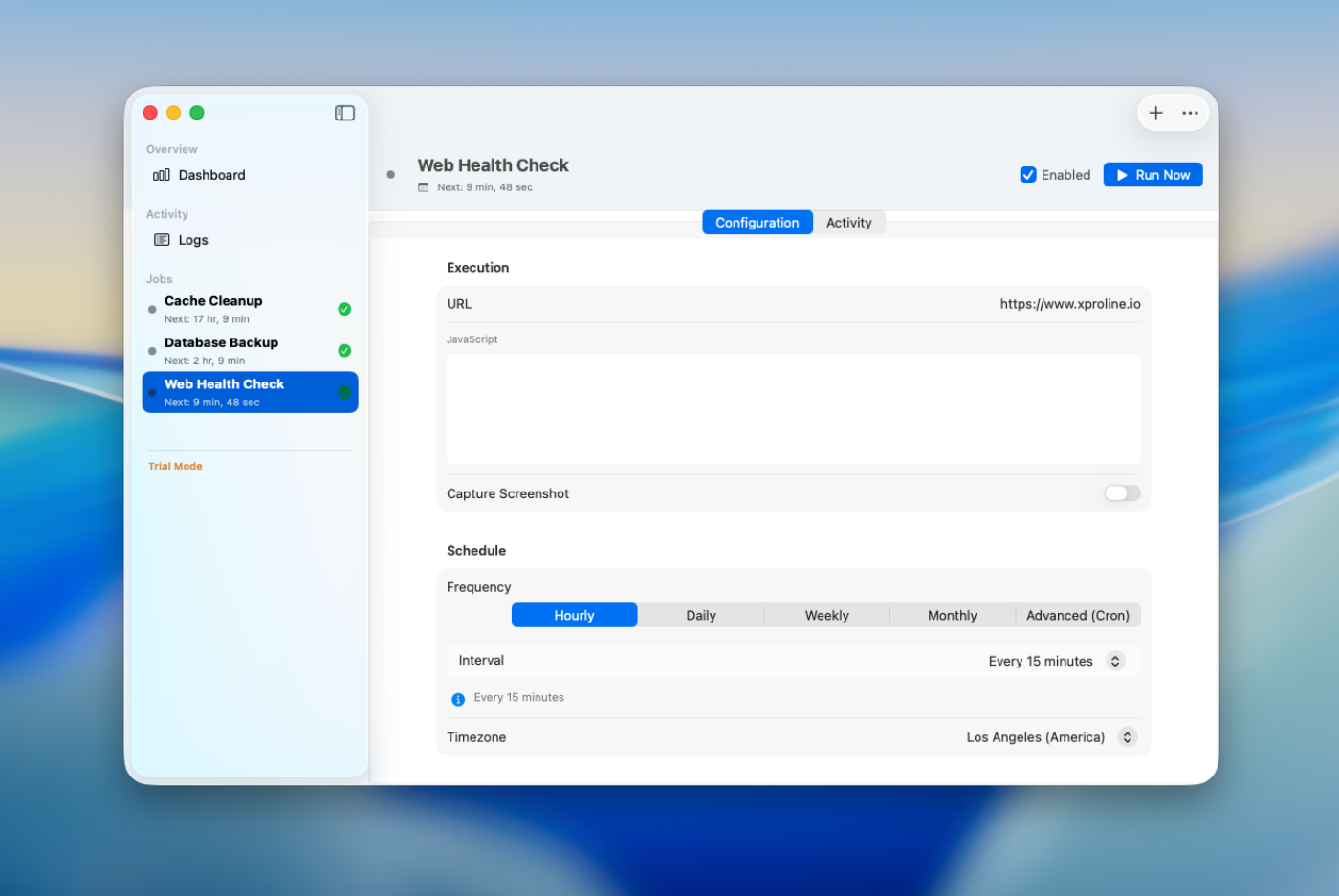Viewport: 1339px width, 896px height.
Task: Enable the Capture Screenshot switch
Action: (1122, 493)
